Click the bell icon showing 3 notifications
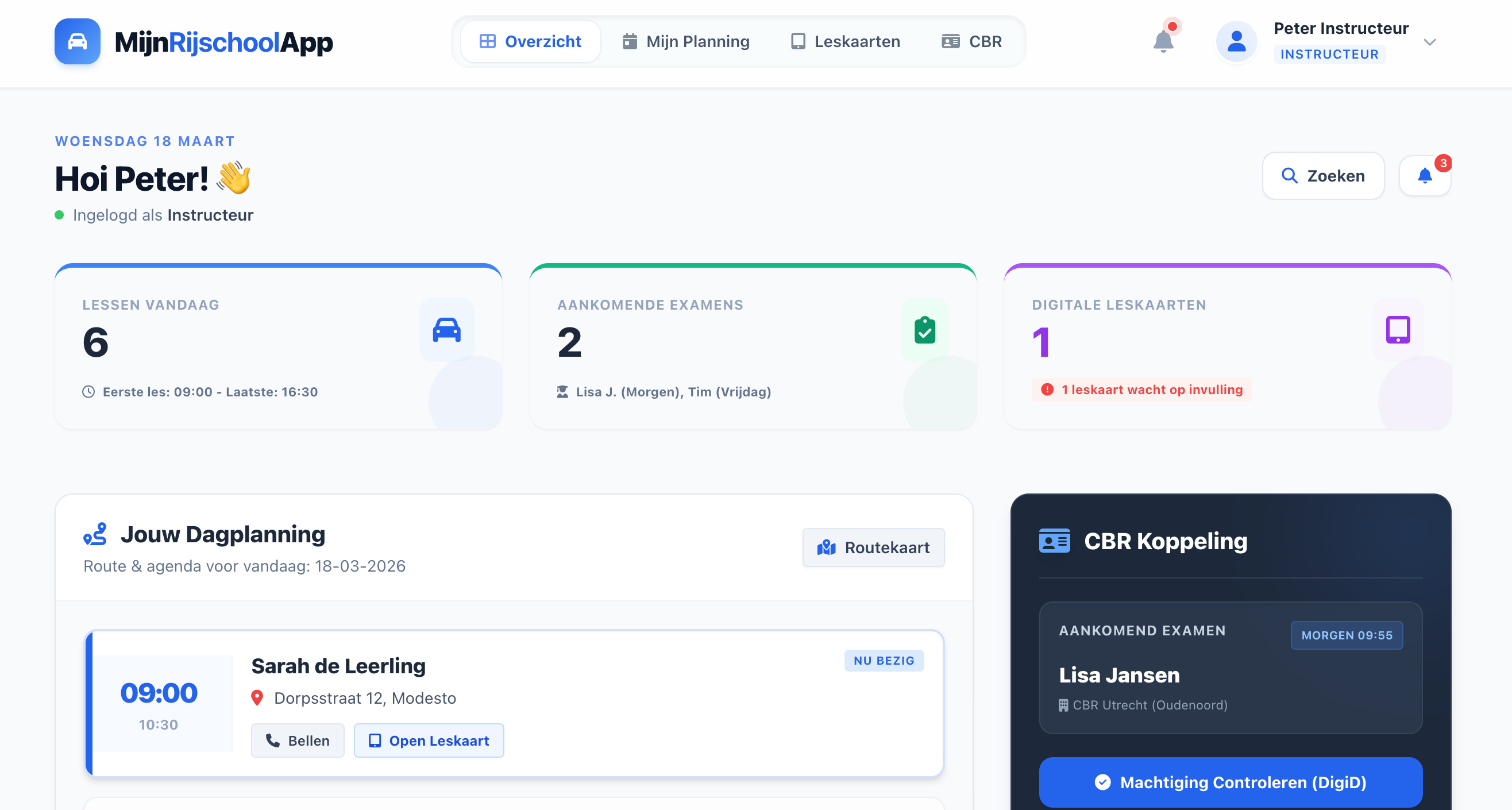 pos(1425,176)
